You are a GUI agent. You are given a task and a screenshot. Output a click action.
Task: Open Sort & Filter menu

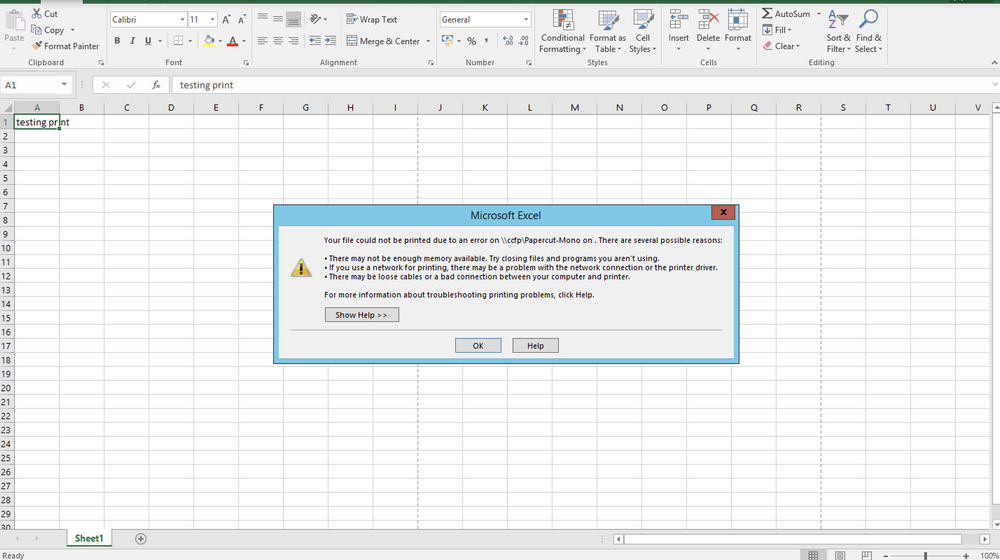coord(838,31)
